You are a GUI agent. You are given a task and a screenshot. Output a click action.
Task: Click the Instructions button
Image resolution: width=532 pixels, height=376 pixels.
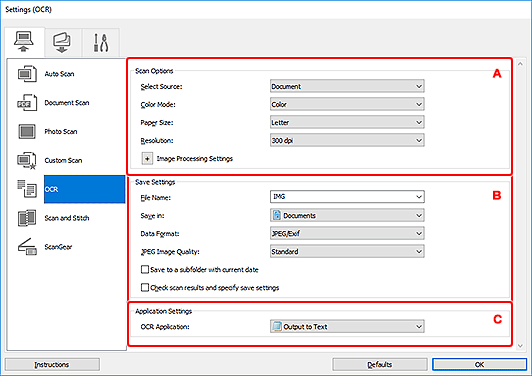click(52, 364)
